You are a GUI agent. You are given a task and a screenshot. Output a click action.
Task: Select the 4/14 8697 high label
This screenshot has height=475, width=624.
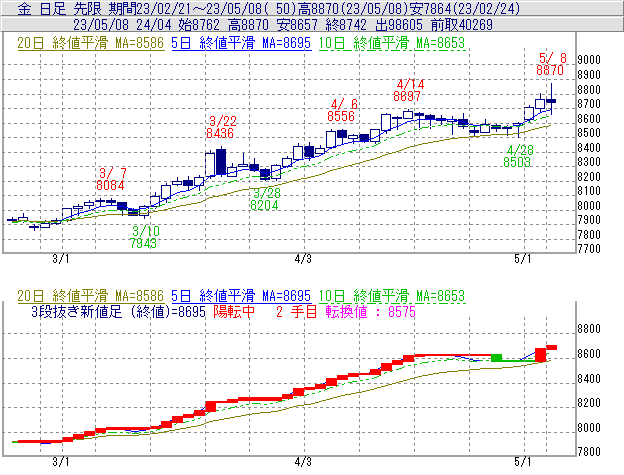pyautogui.click(x=408, y=90)
